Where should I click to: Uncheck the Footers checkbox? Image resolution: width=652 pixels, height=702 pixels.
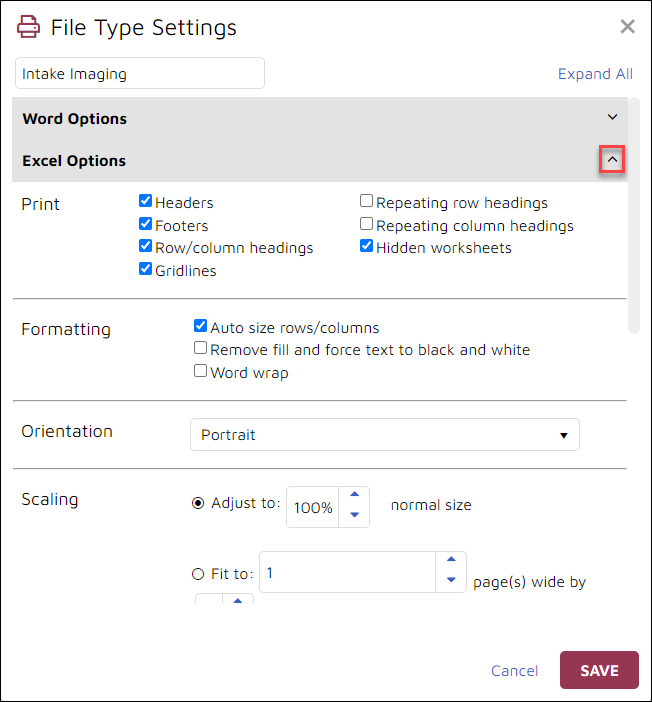pos(146,223)
